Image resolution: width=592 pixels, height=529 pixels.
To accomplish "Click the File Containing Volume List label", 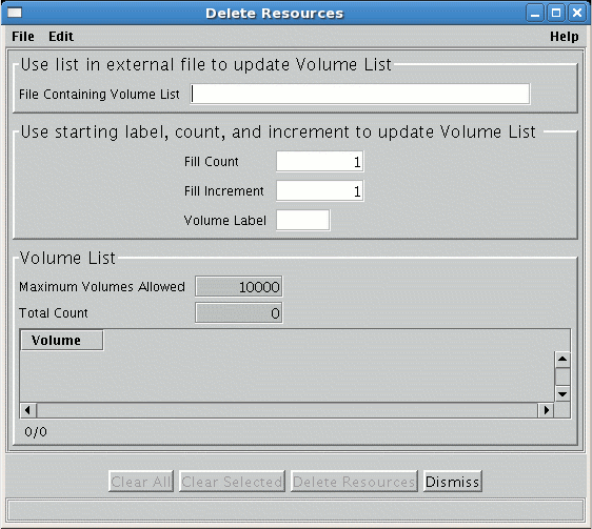I will click(x=99, y=94).
